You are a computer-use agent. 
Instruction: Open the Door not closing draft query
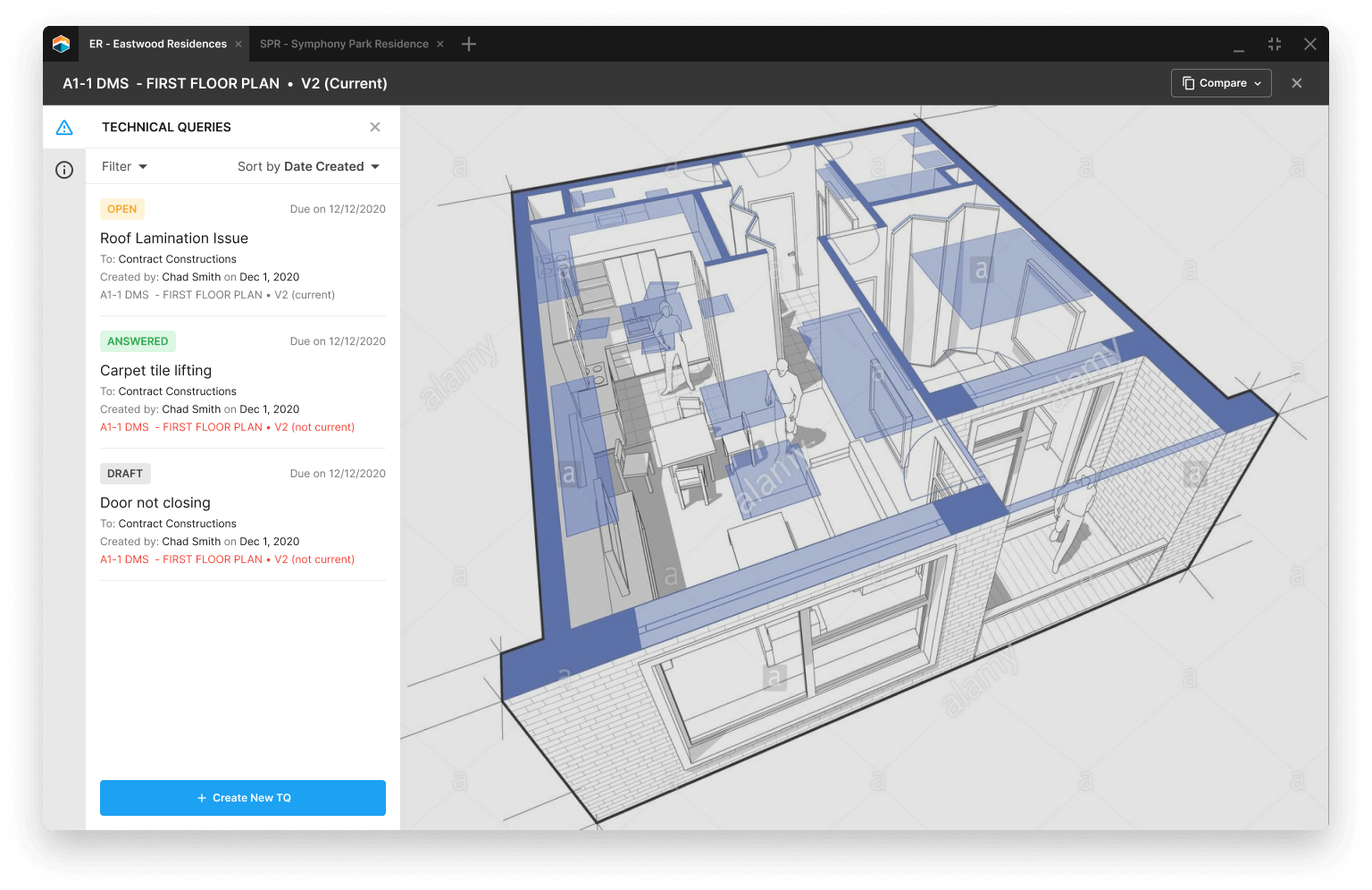click(155, 503)
